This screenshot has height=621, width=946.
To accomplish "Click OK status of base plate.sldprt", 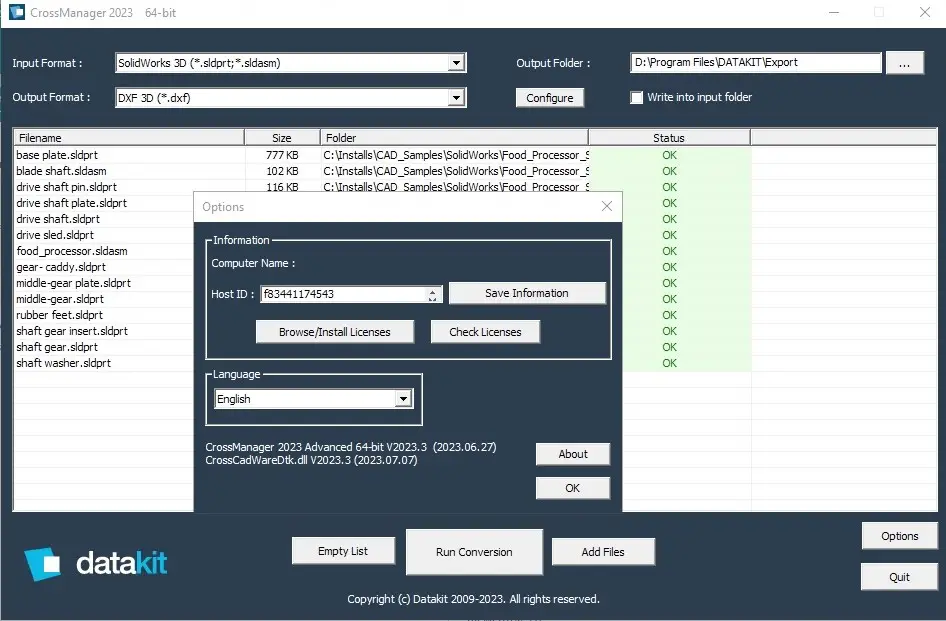I will [x=669, y=155].
